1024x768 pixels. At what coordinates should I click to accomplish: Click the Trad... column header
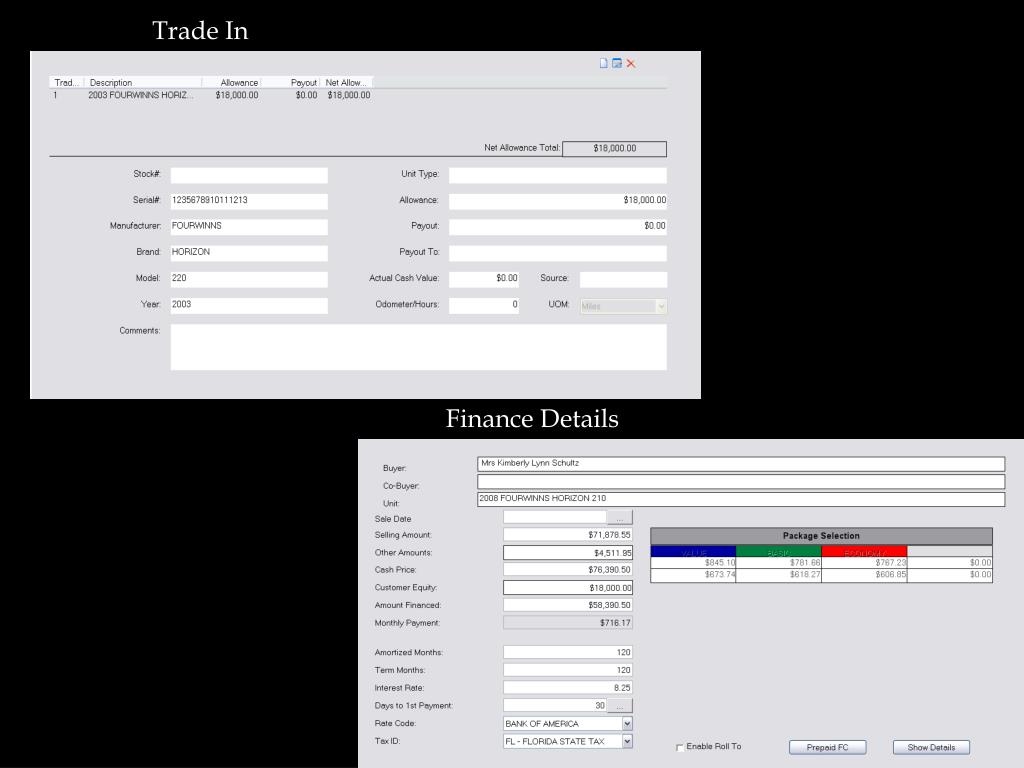[x=67, y=82]
